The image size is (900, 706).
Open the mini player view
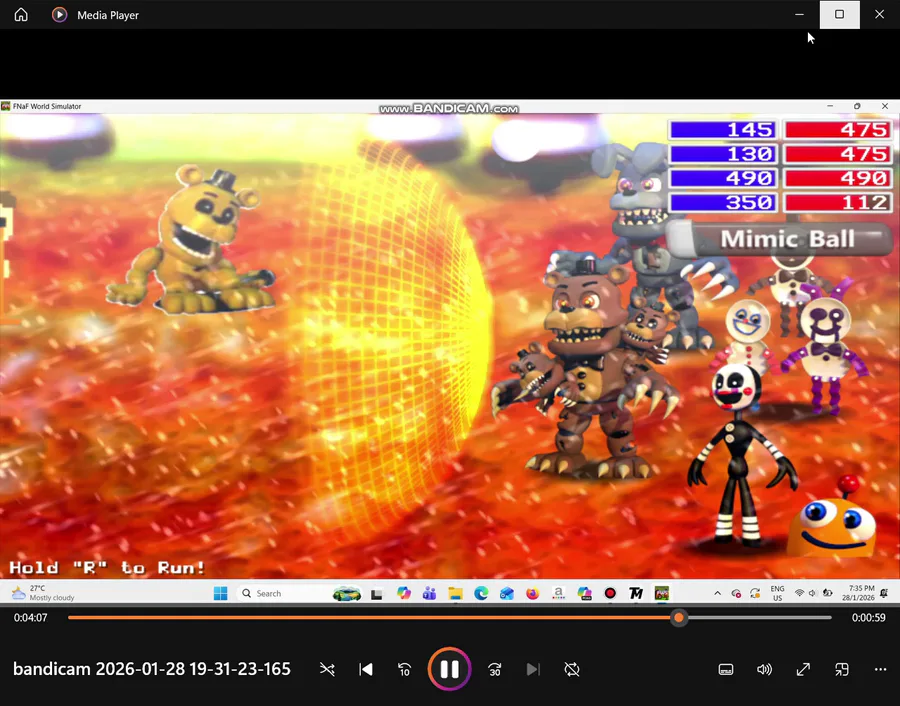[842, 669]
